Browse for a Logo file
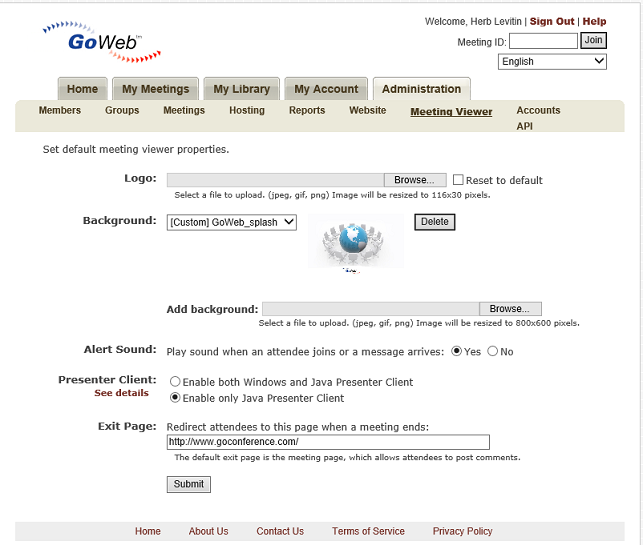The width and height of the screenshot is (643, 545). (x=415, y=180)
